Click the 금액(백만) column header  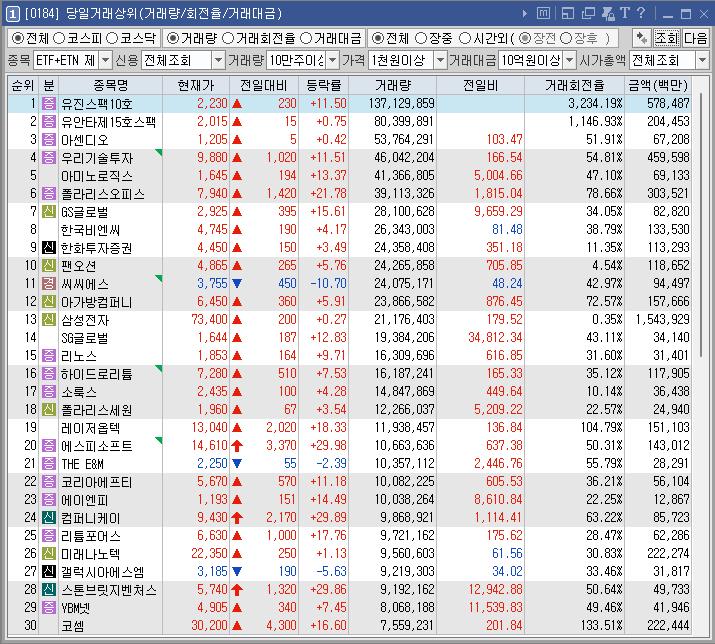658,85
